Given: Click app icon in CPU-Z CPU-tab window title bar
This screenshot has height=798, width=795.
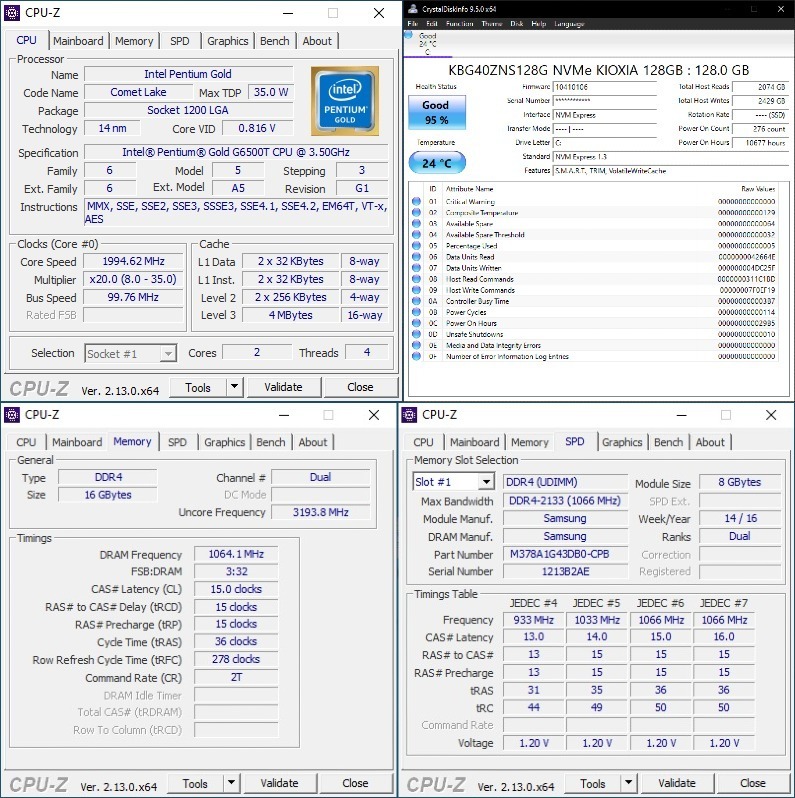Looking at the screenshot, I should (12, 13).
